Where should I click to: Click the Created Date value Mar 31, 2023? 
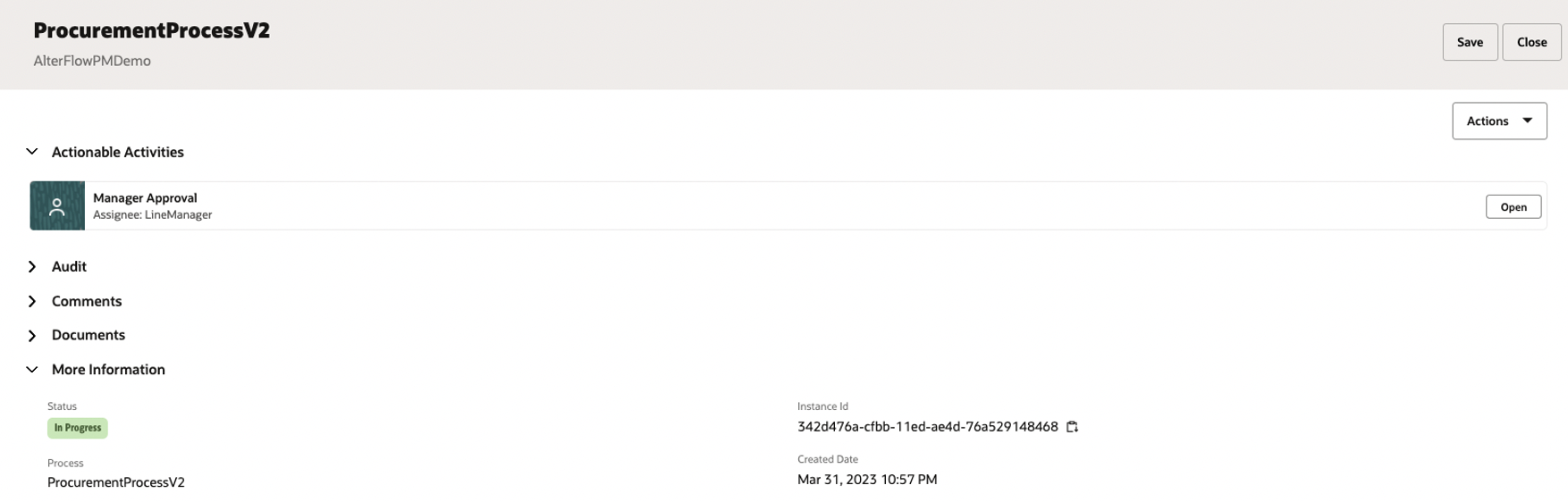[866, 480]
